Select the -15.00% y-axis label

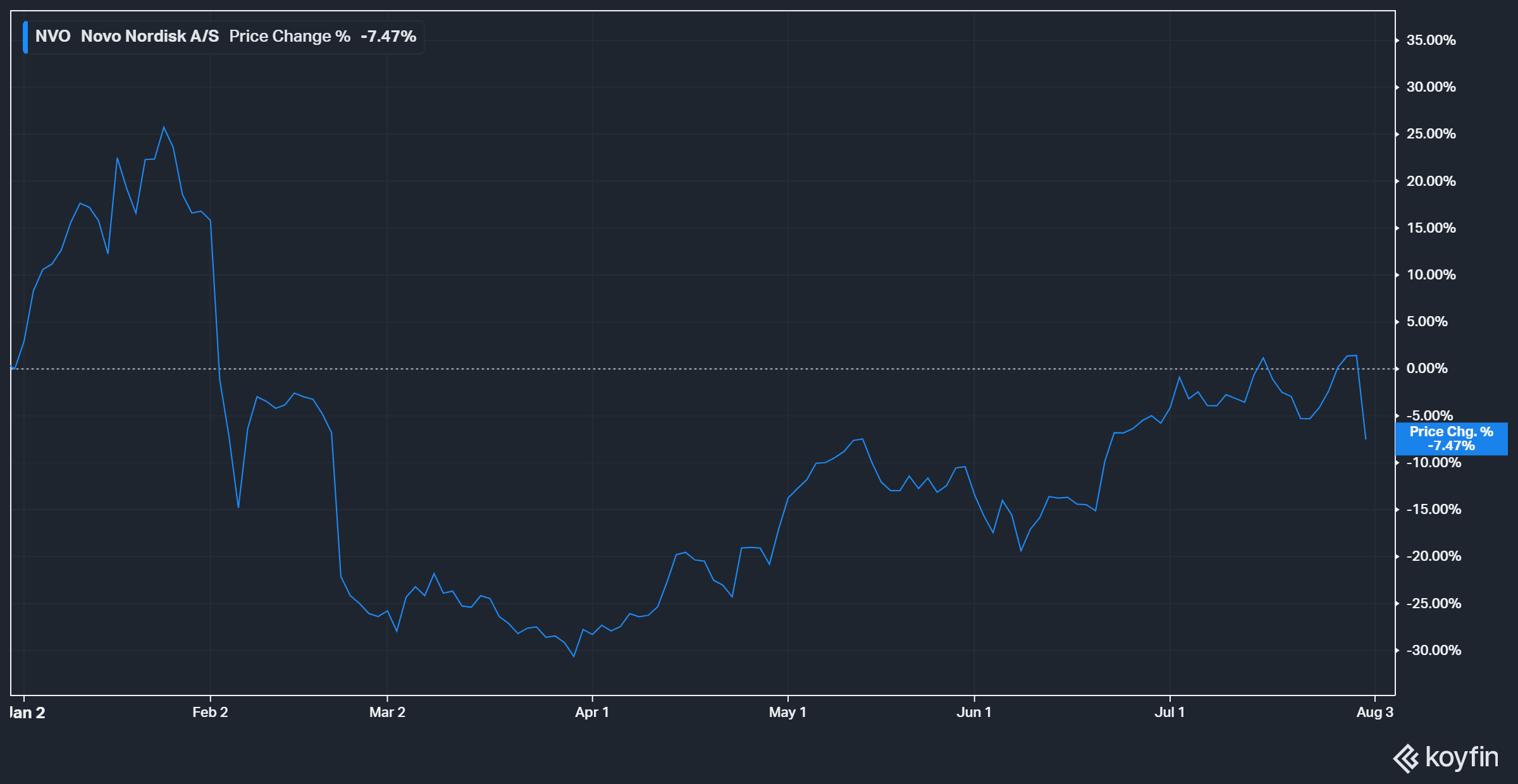(x=1434, y=510)
